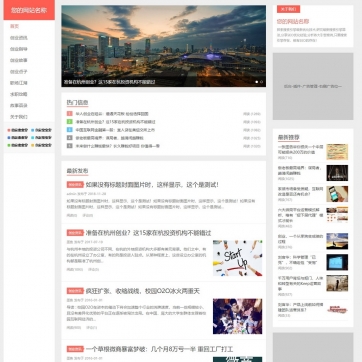This screenshot has height=362, width=362.
Task: Click the gray rank 4 badge in 热门信息
Action: pyautogui.click(x=69, y=138)
